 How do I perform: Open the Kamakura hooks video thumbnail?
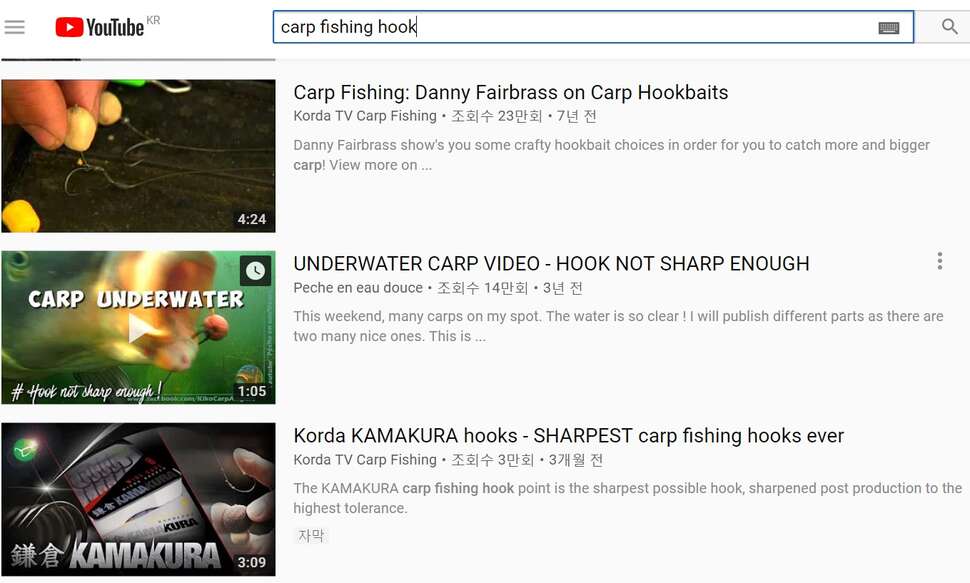pos(139,499)
